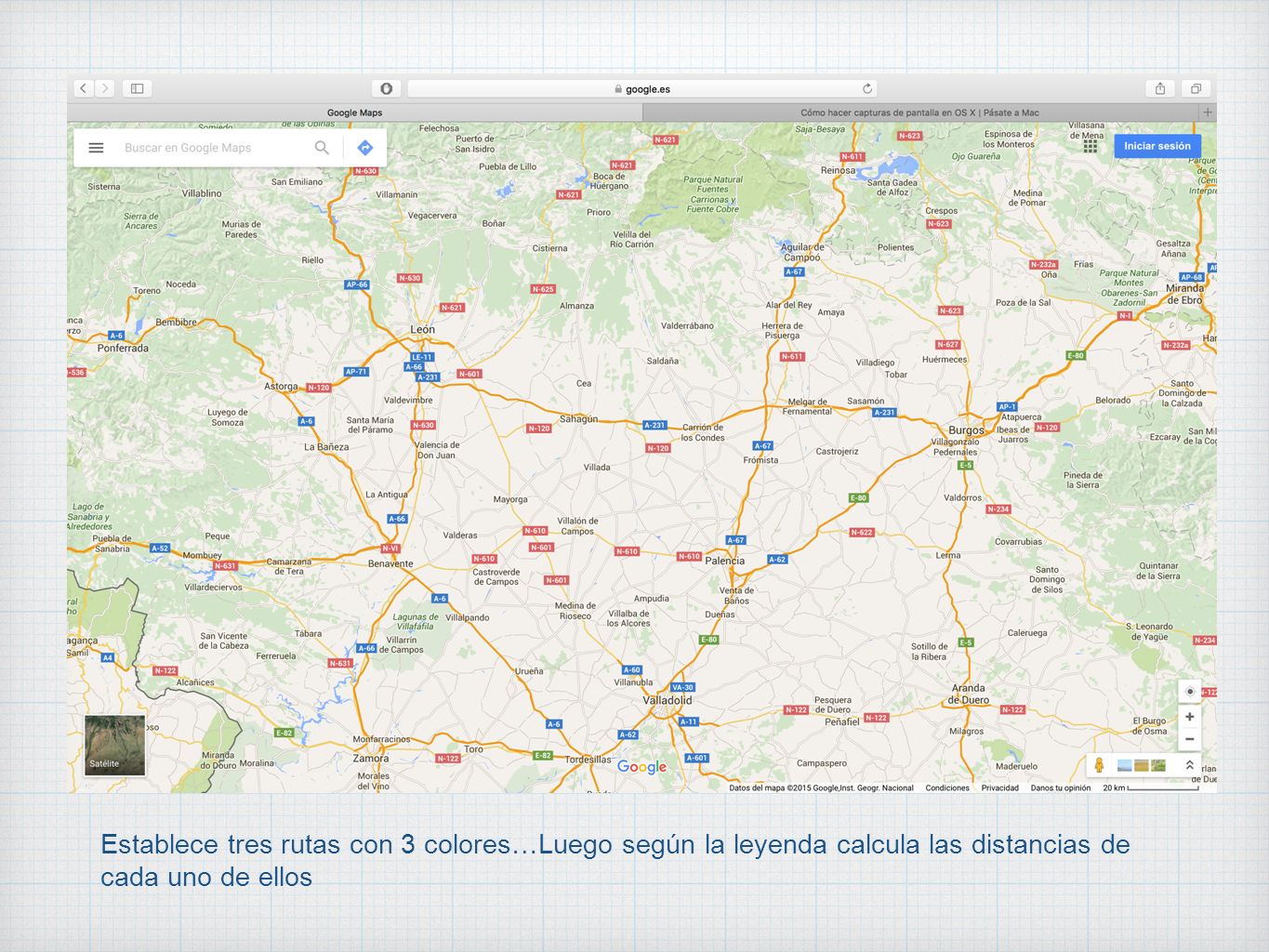Click the Tordesillas town label

(588, 760)
